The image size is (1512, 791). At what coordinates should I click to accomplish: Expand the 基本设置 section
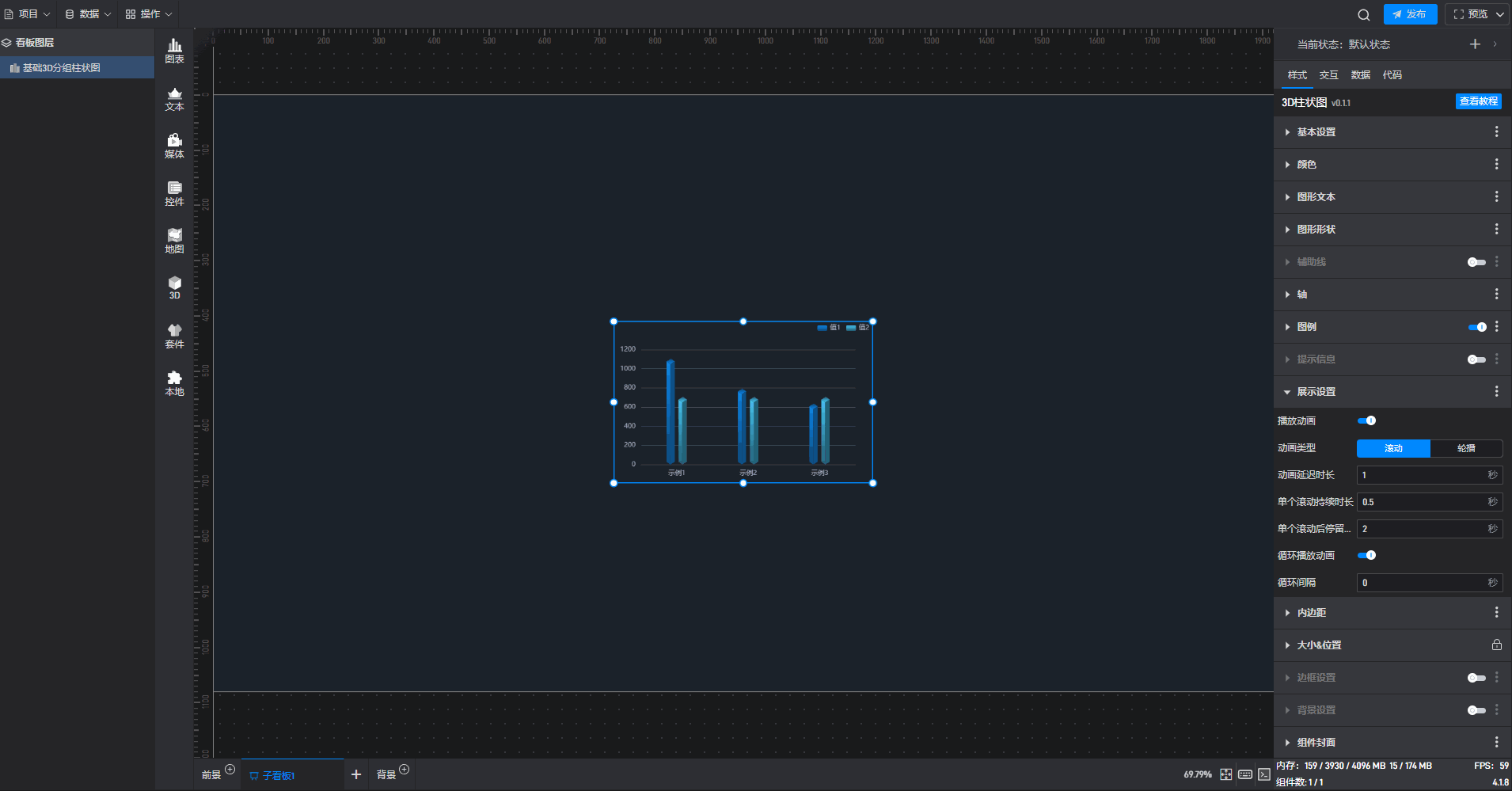click(x=1316, y=132)
